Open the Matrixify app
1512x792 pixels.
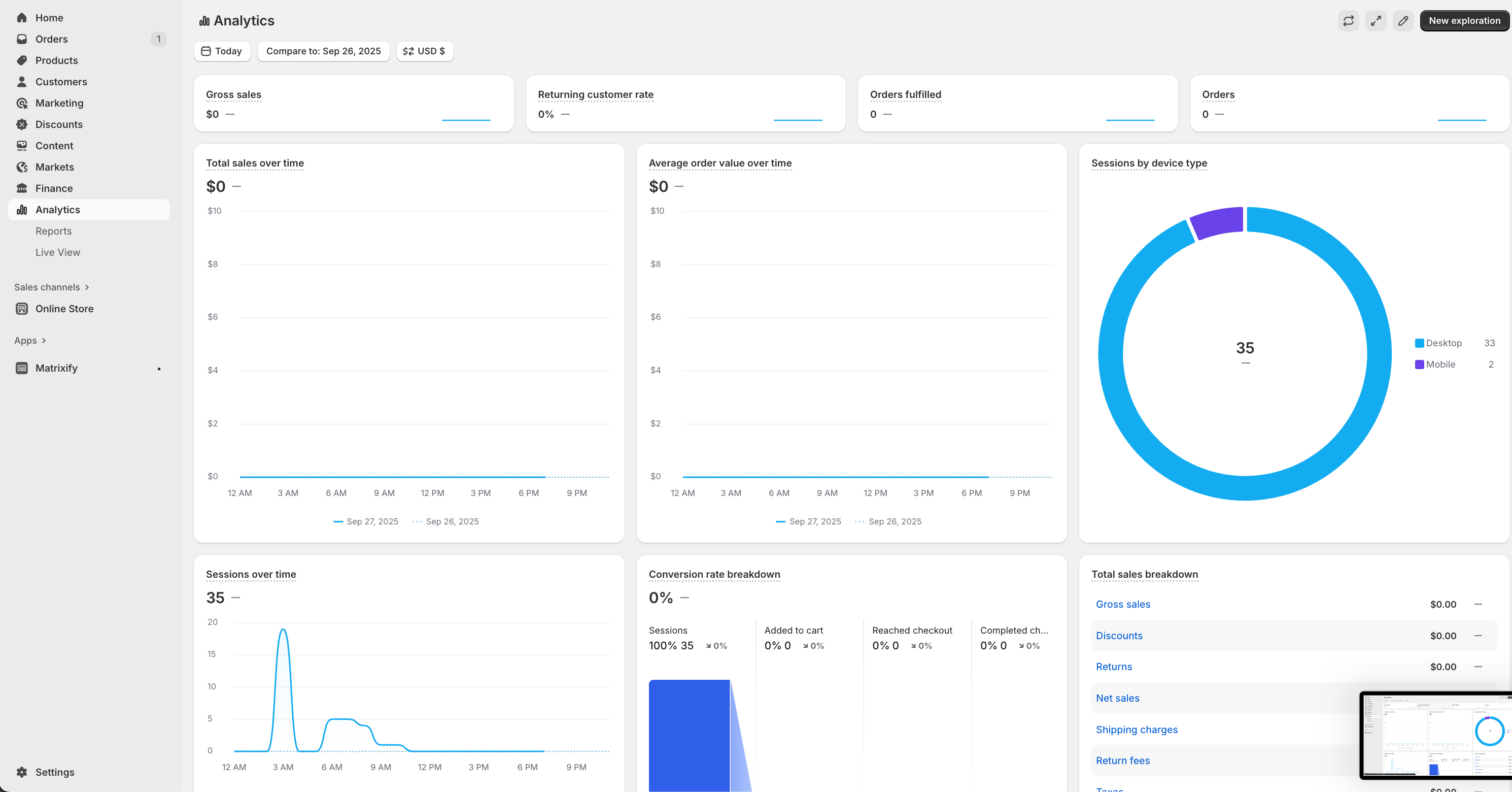coord(56,368)
